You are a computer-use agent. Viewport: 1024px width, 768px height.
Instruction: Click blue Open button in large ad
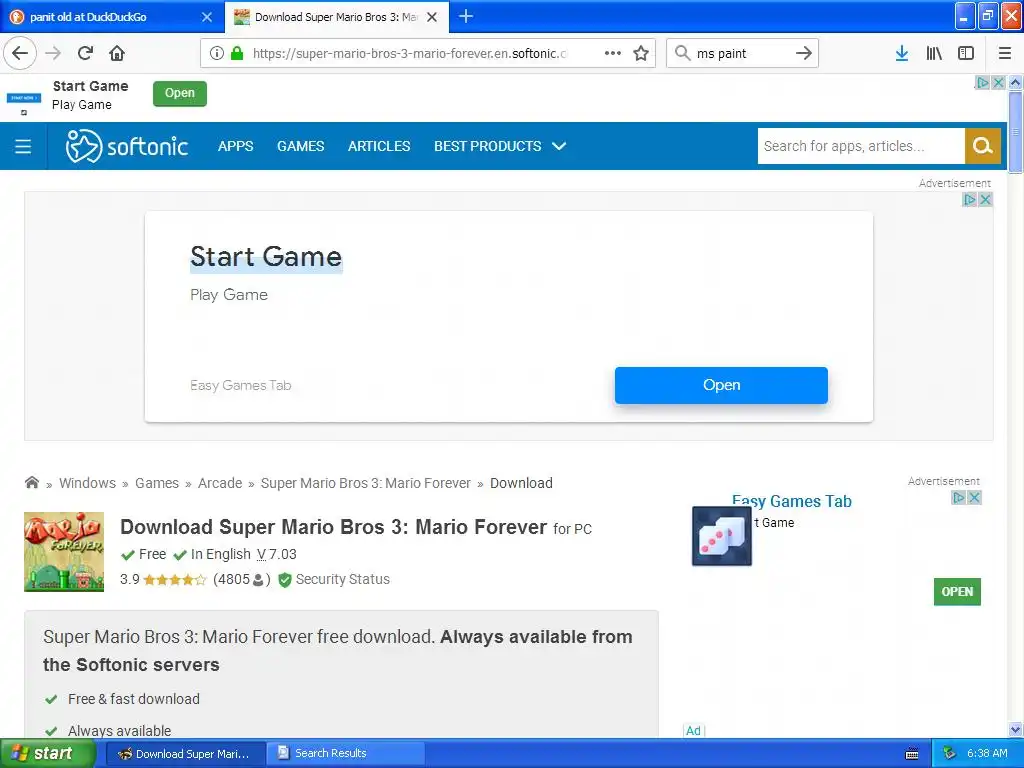(x=721, y=385)
